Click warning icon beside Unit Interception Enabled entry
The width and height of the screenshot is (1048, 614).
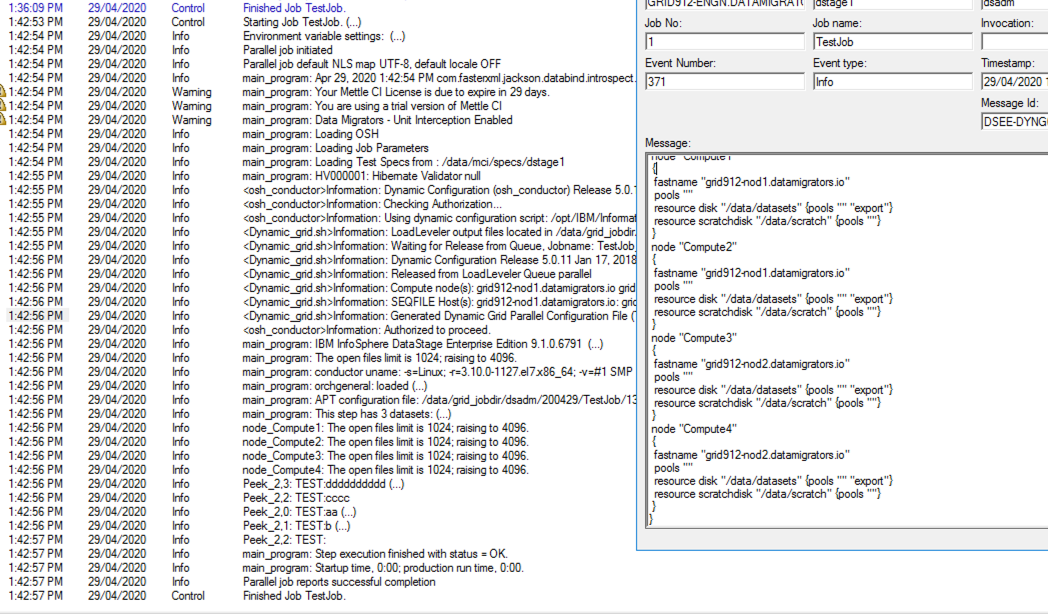[3, 120]
